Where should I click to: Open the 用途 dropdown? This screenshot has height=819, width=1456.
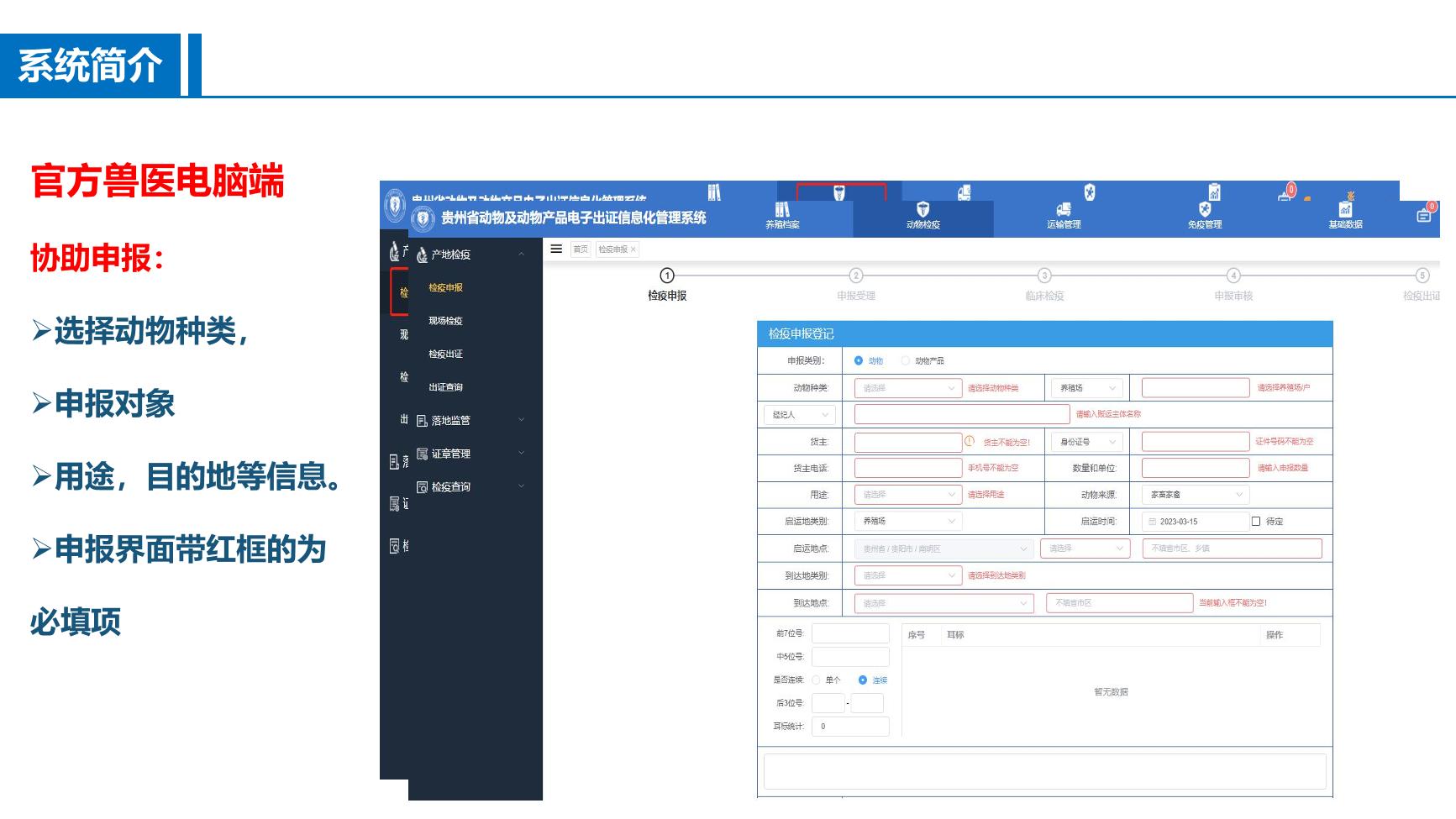pyautogui.click(x=907, y=495)
